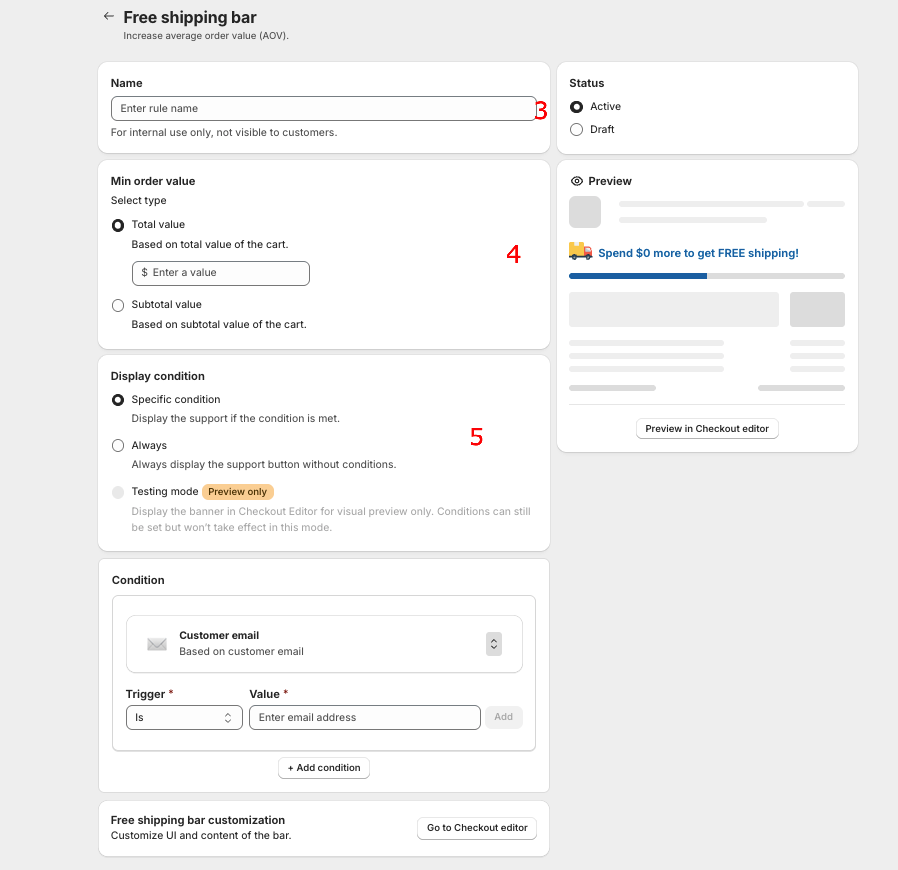Click the Preview in Checkout editor button
The height and width of the screenshot is (870, 898).
707,429
